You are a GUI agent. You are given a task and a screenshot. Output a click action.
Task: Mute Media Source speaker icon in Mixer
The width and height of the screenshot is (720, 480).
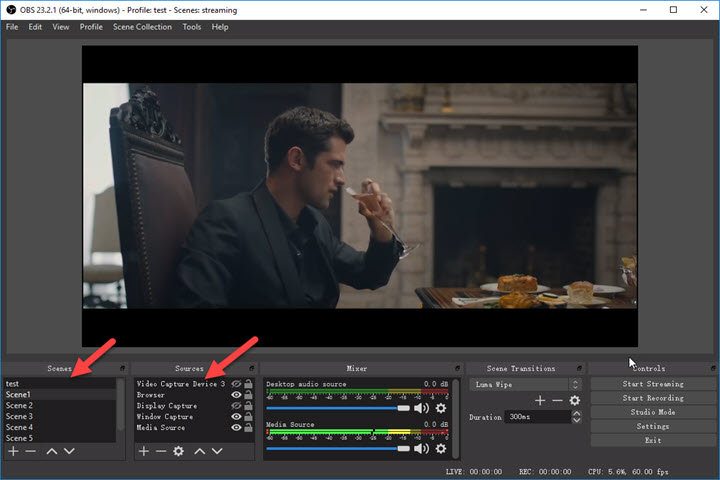(x=421, y=448)
